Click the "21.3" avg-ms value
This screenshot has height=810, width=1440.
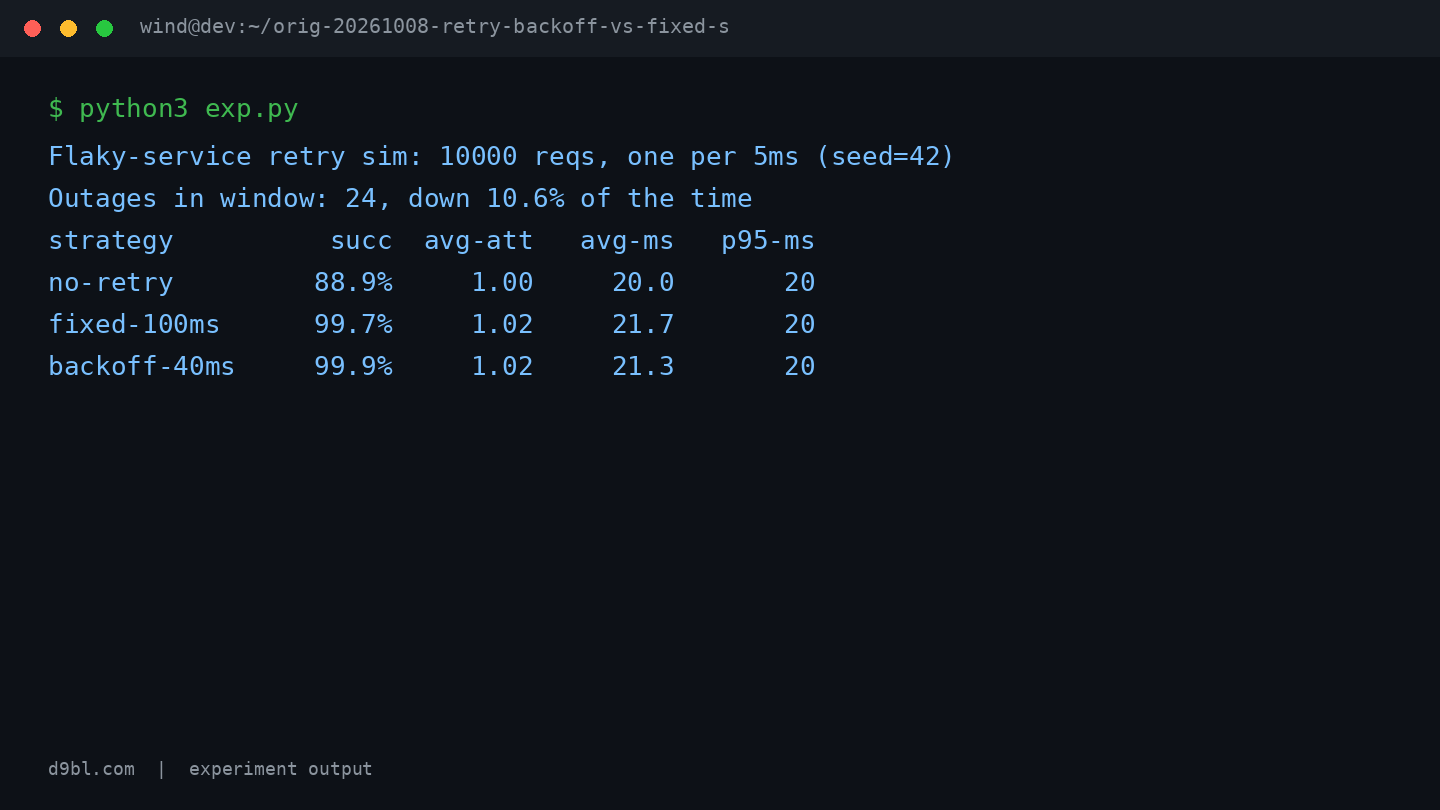(x=643, y=367)
